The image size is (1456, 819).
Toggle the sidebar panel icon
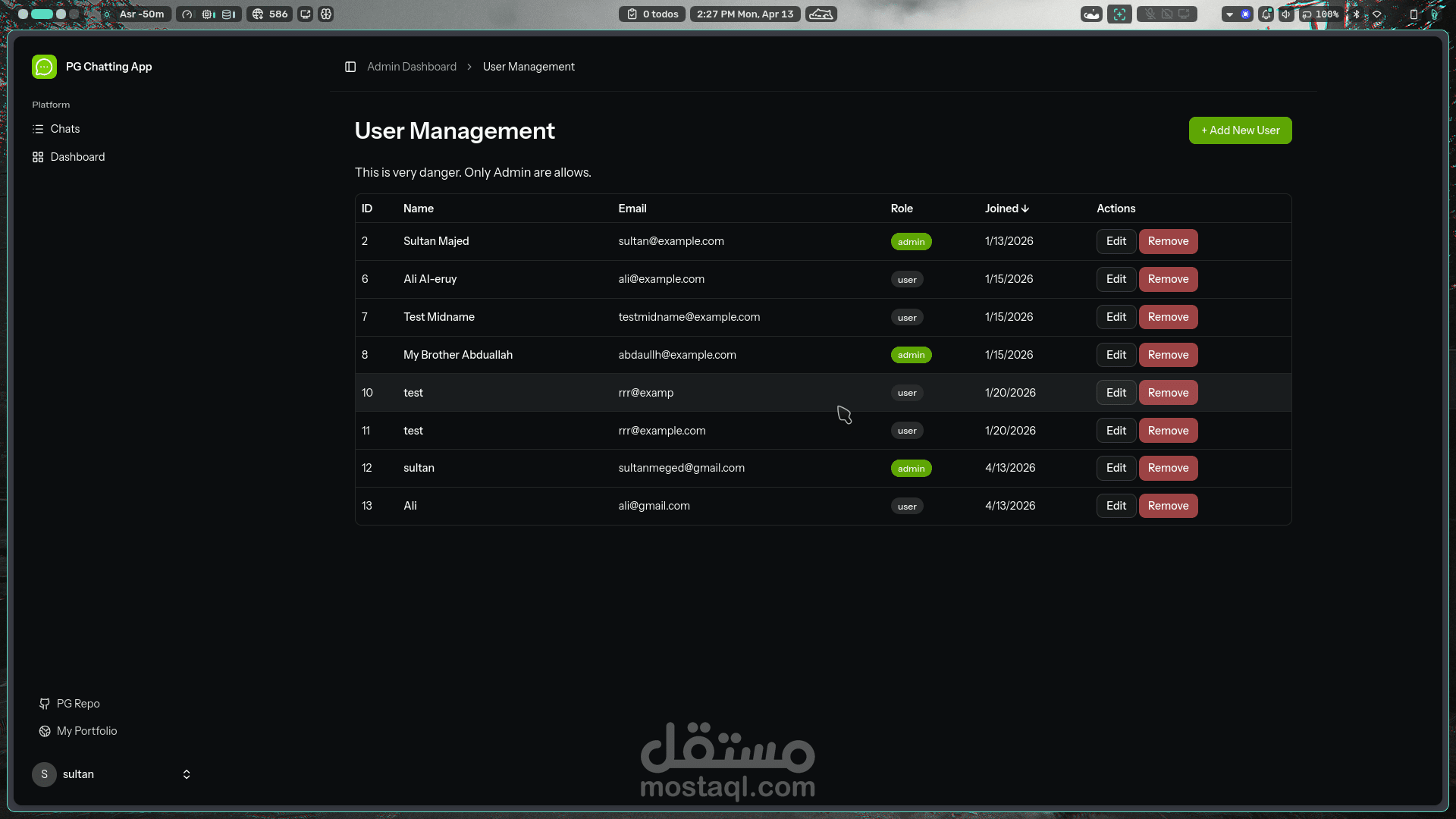pyautogui.click(x=350, y=67)
